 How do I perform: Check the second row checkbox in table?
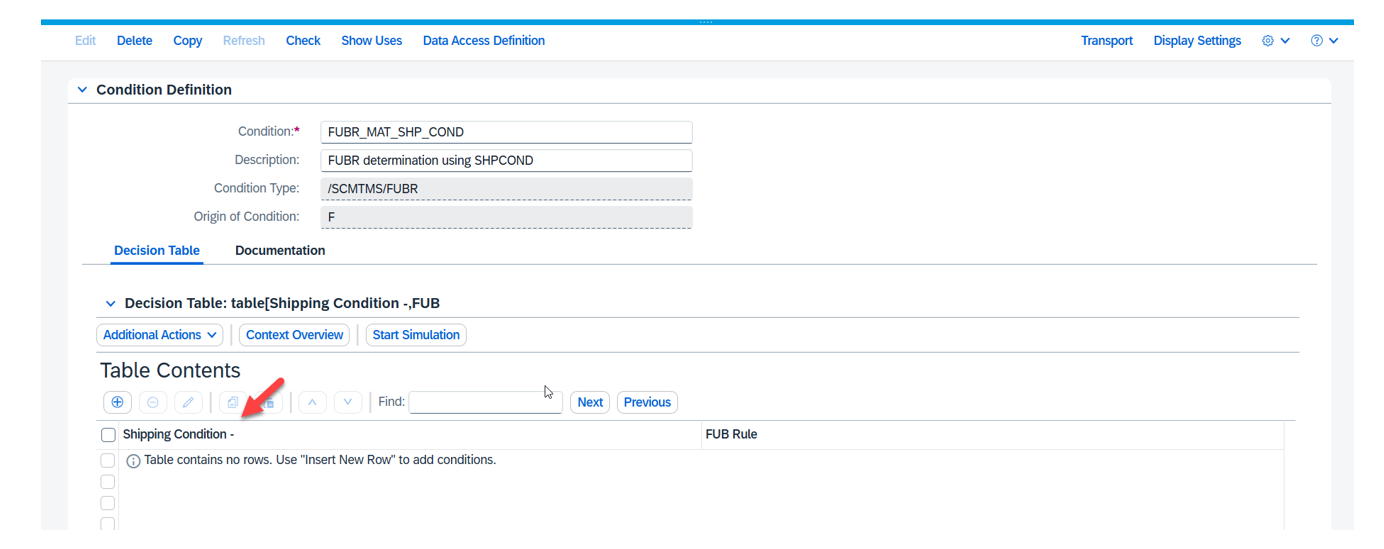click(x=108, y=482)
